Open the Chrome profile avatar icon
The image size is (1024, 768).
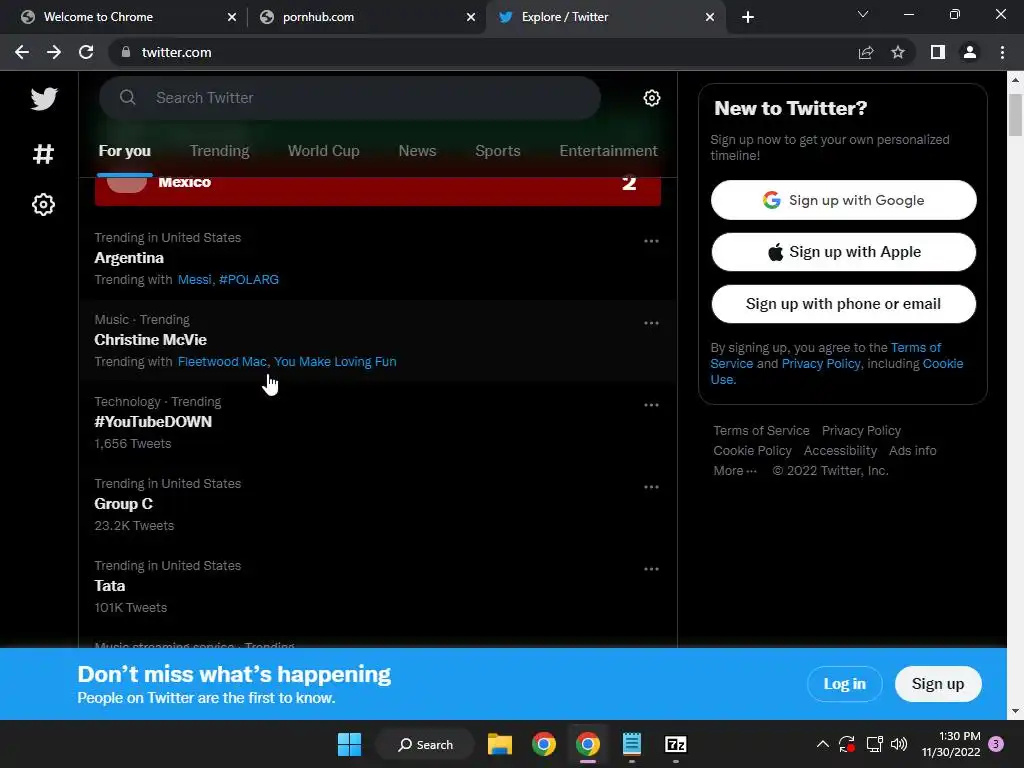coord(970,52)
